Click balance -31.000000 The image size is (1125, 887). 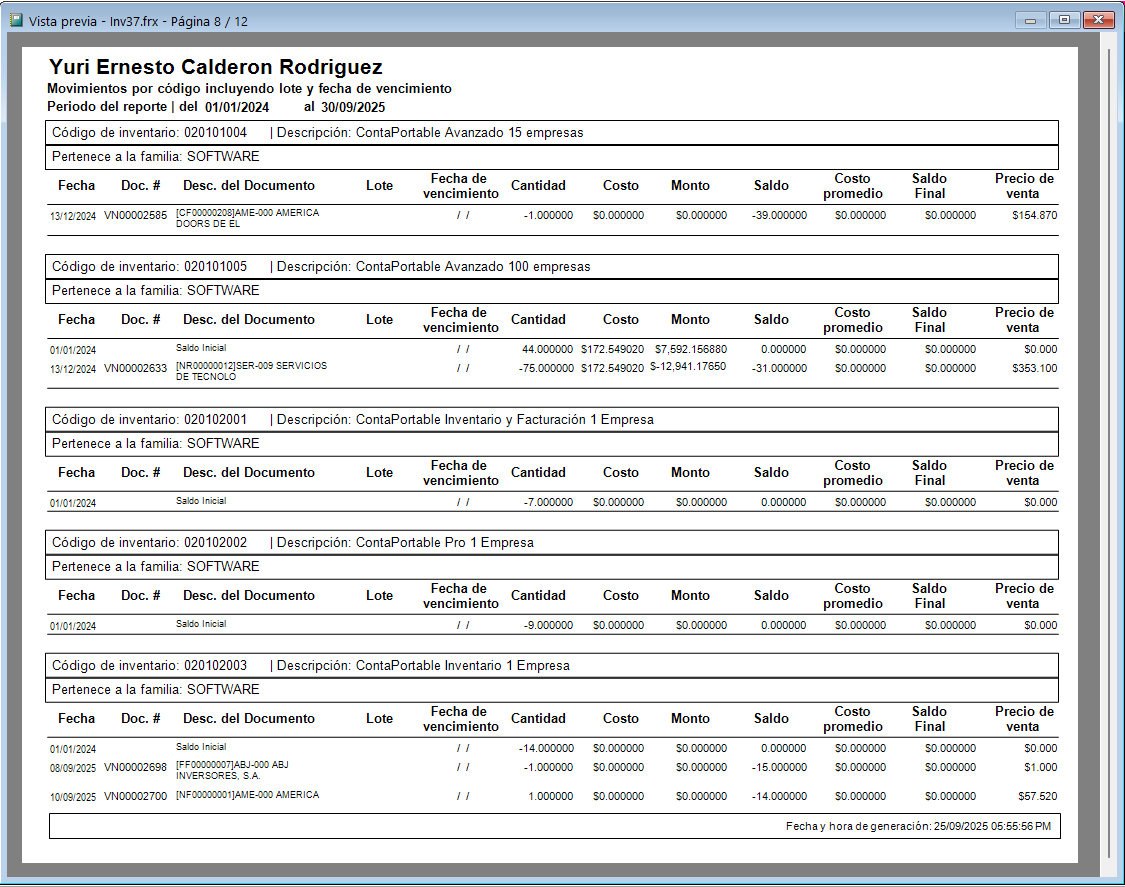[779, 368]
